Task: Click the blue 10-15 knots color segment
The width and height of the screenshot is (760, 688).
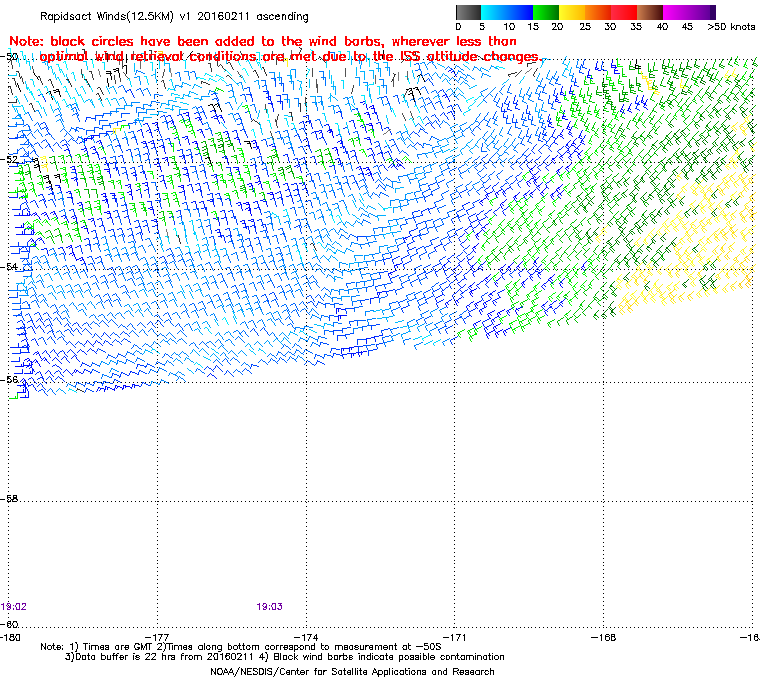Action: [x=520, y=12]
